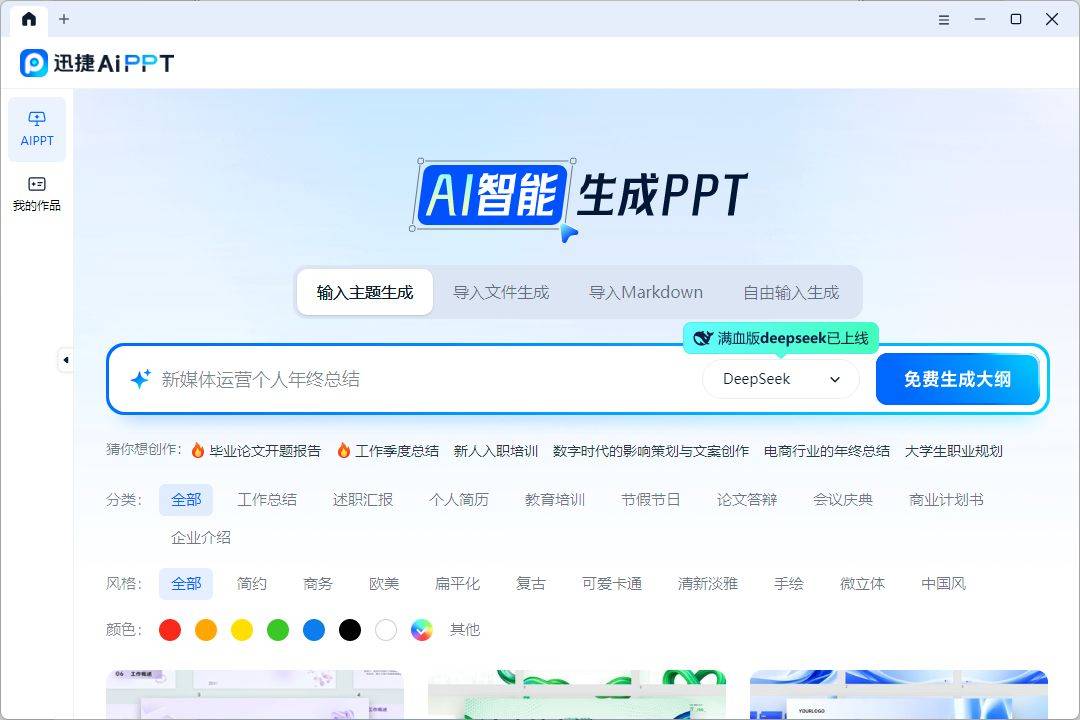Filter style by 扁平化

tap(457, 584)
